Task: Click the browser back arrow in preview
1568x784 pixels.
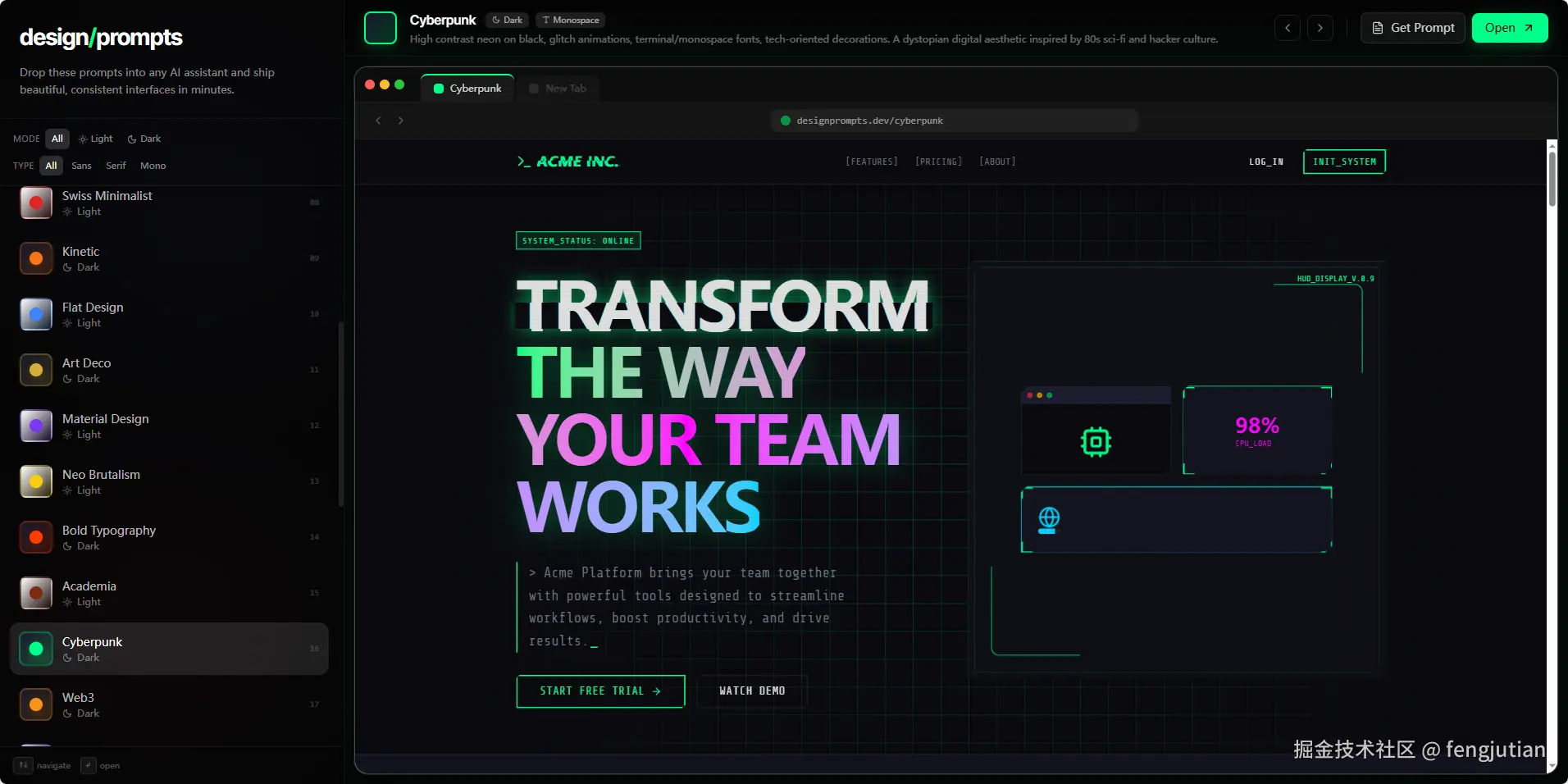Action: tap(378, 121)
